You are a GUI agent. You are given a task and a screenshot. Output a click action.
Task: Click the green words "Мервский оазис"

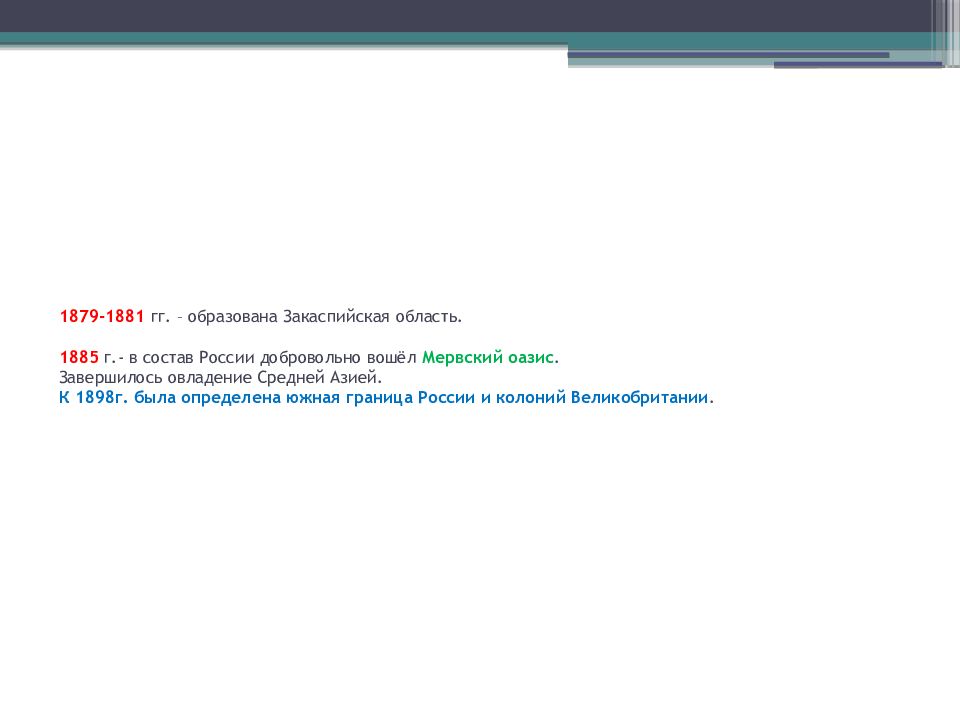click(488, 357)
